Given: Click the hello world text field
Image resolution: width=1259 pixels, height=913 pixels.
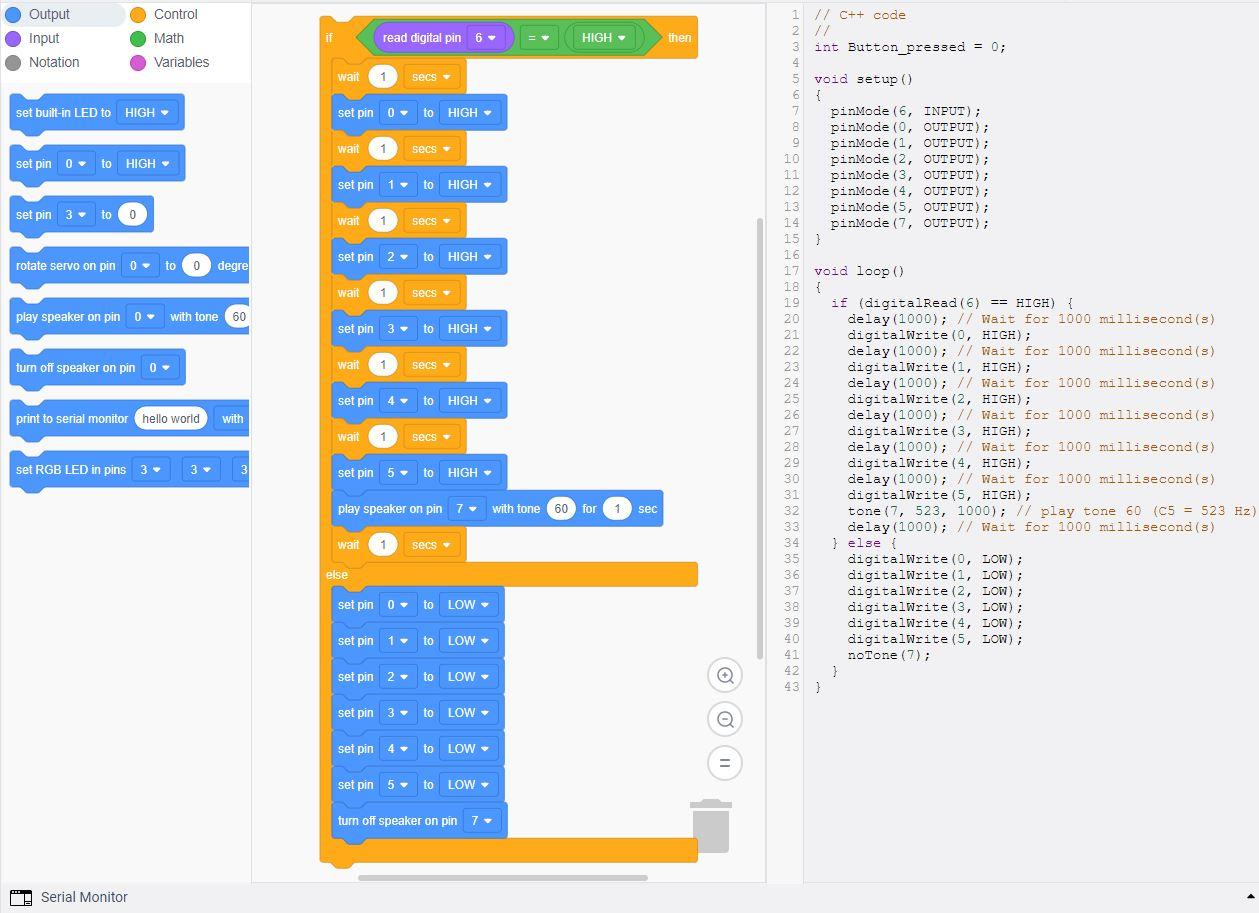Looking at the screenshot, I should 170,418.
